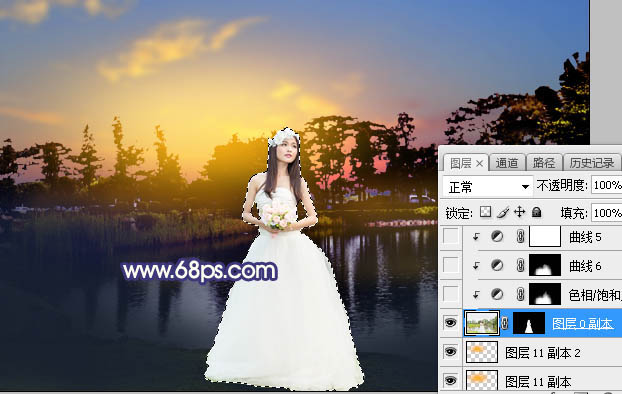Enable lock transparent pixels icon
Screen dimensions: 622x394
coord(485,212)
